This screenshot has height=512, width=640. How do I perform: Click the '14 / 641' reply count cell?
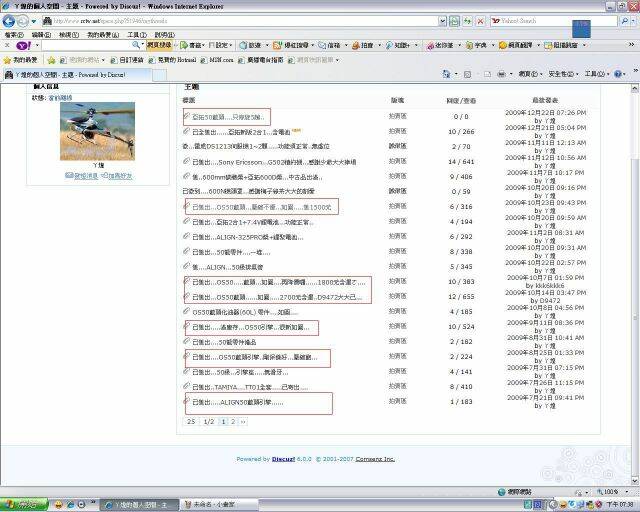pos(461,162)
